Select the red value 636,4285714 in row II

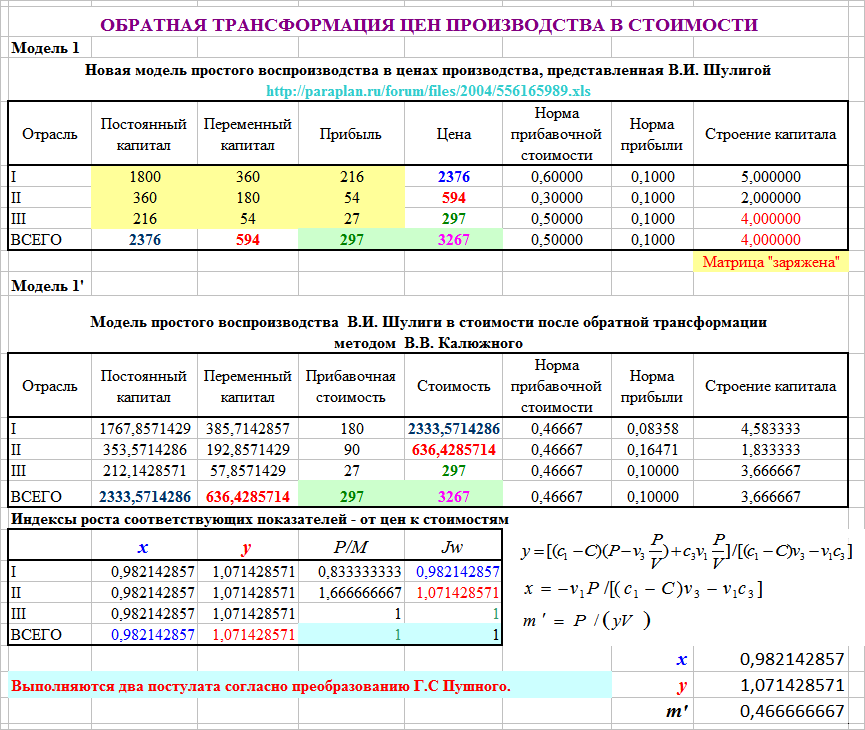[x=453, y=450]
